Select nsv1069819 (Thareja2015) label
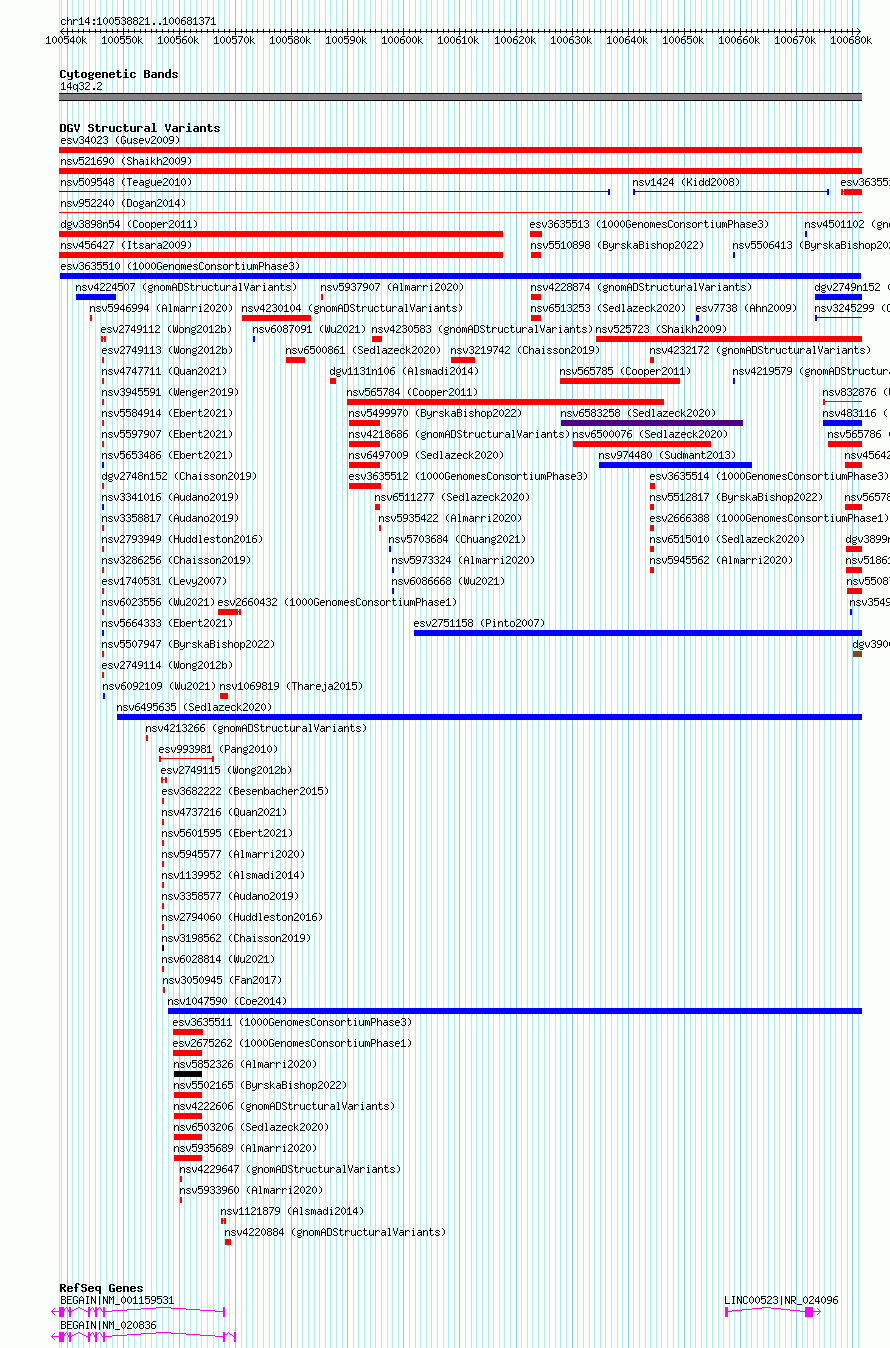The height and width of the screenshot is (1348, 890). click(x=291, y=686)
